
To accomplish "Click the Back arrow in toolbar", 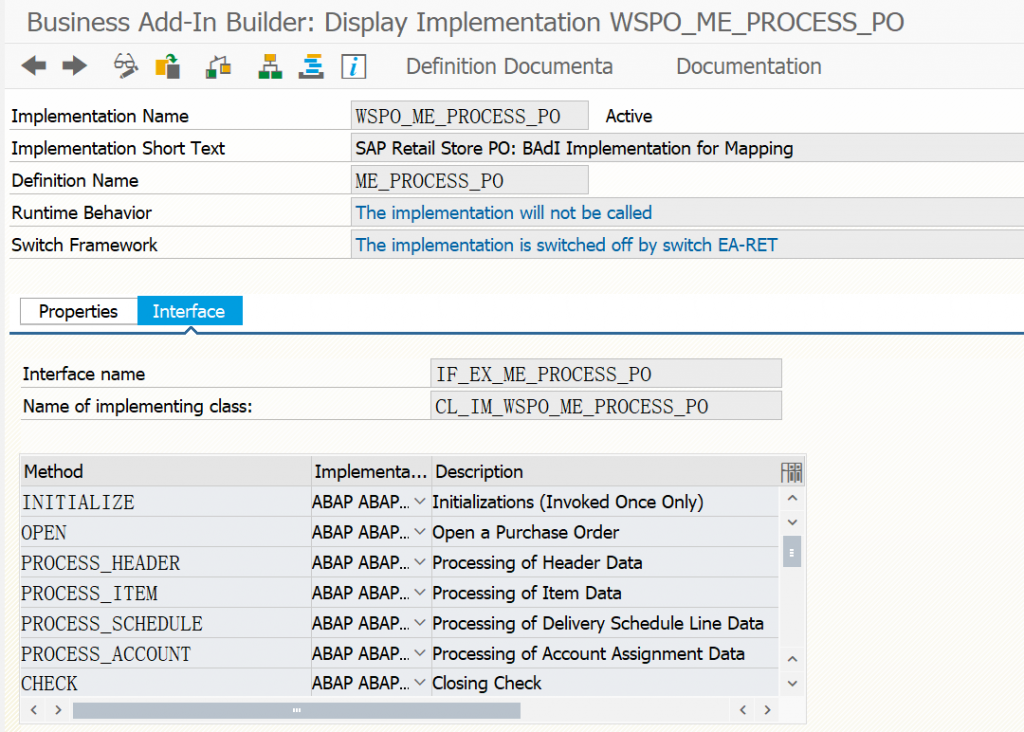I will coord(34,66).
